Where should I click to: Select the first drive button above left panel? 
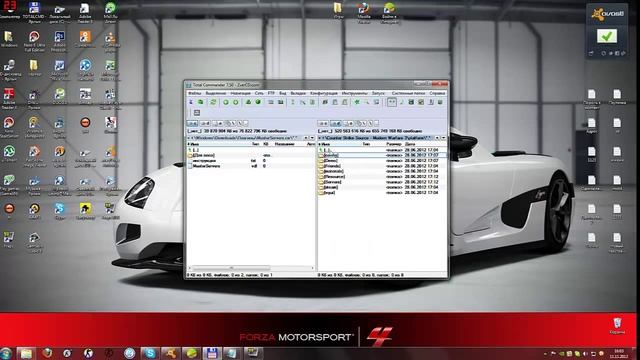[x=192, y=123]
